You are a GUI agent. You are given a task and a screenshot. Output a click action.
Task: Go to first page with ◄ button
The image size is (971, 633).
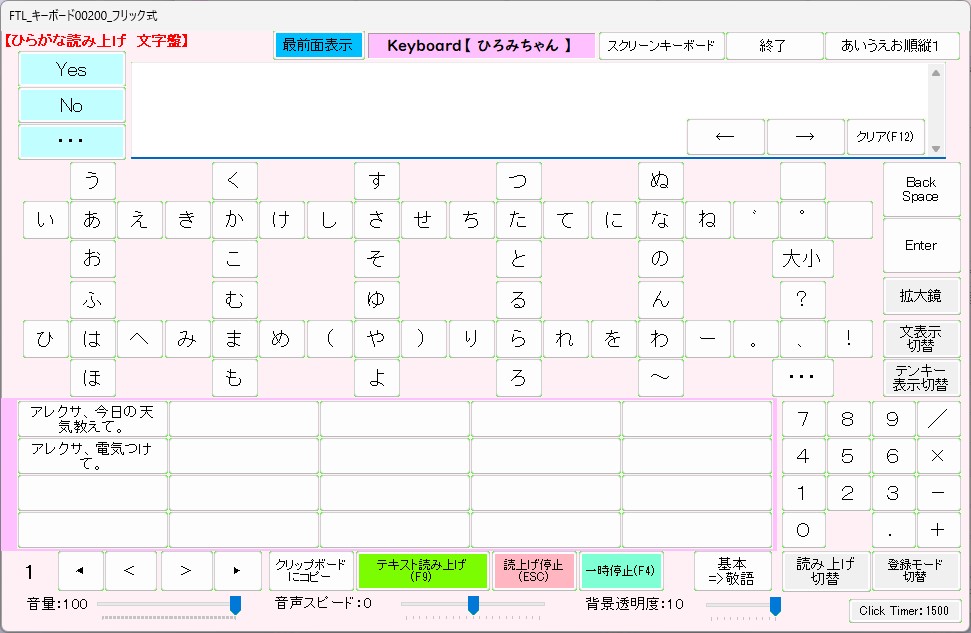(x=80, y=571)
